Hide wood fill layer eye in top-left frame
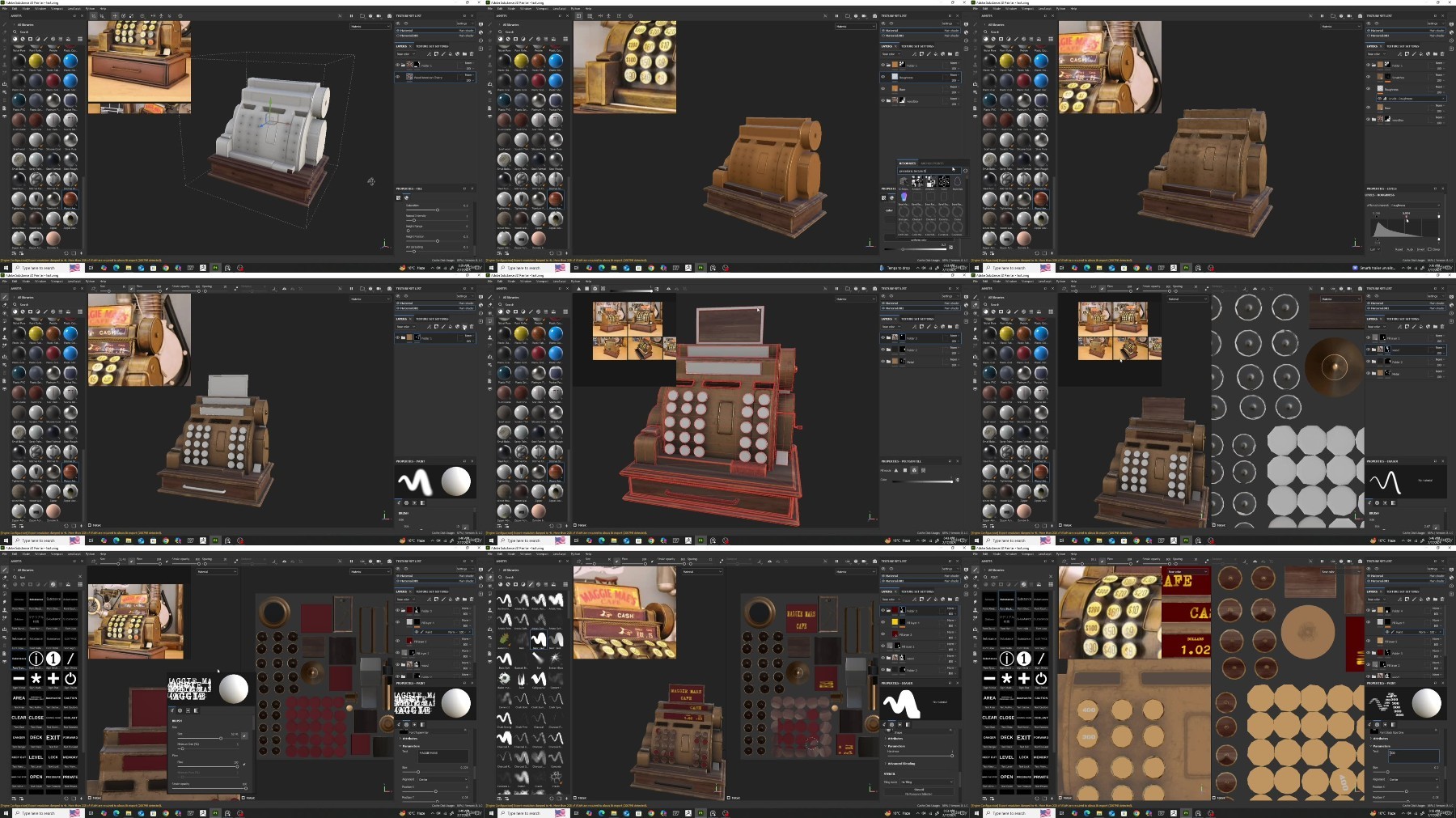 pyautogui.click(x=397, y=77)
